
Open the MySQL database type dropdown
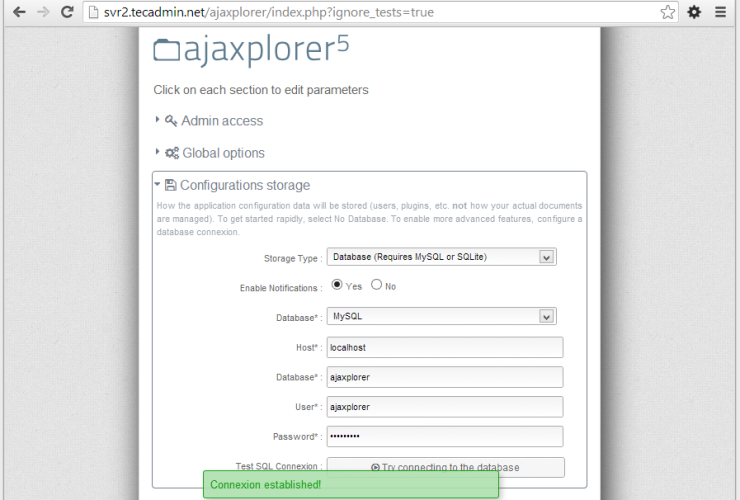point(441,316)
